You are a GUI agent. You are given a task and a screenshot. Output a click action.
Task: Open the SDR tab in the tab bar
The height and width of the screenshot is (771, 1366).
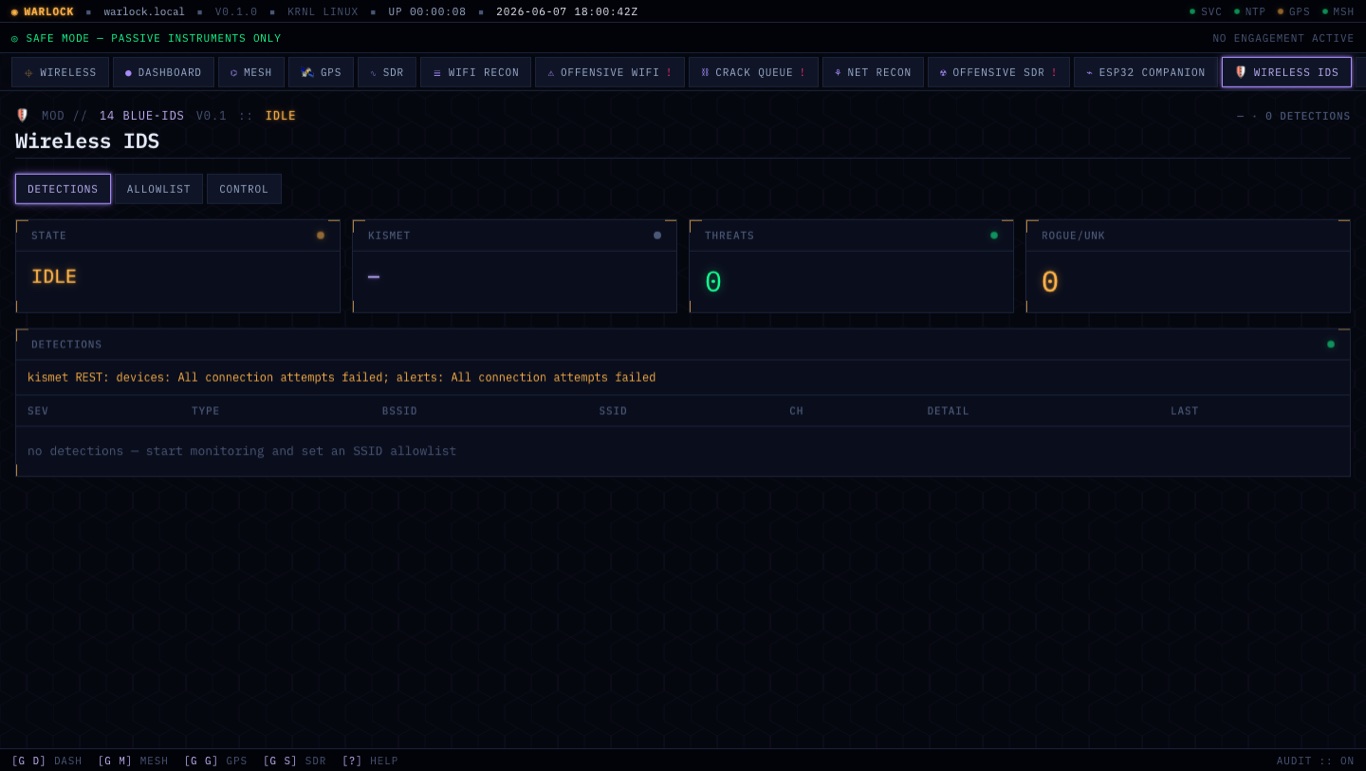[x=387, y=72]
